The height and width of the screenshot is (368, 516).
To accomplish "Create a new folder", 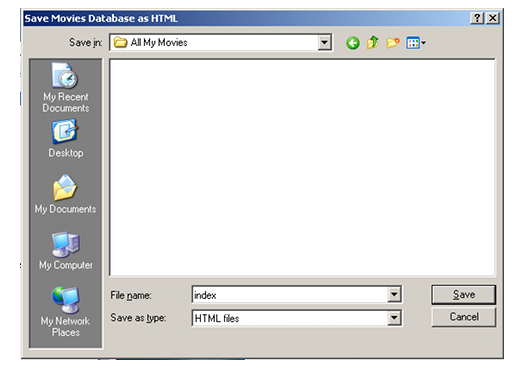I will tap(393, 43).
